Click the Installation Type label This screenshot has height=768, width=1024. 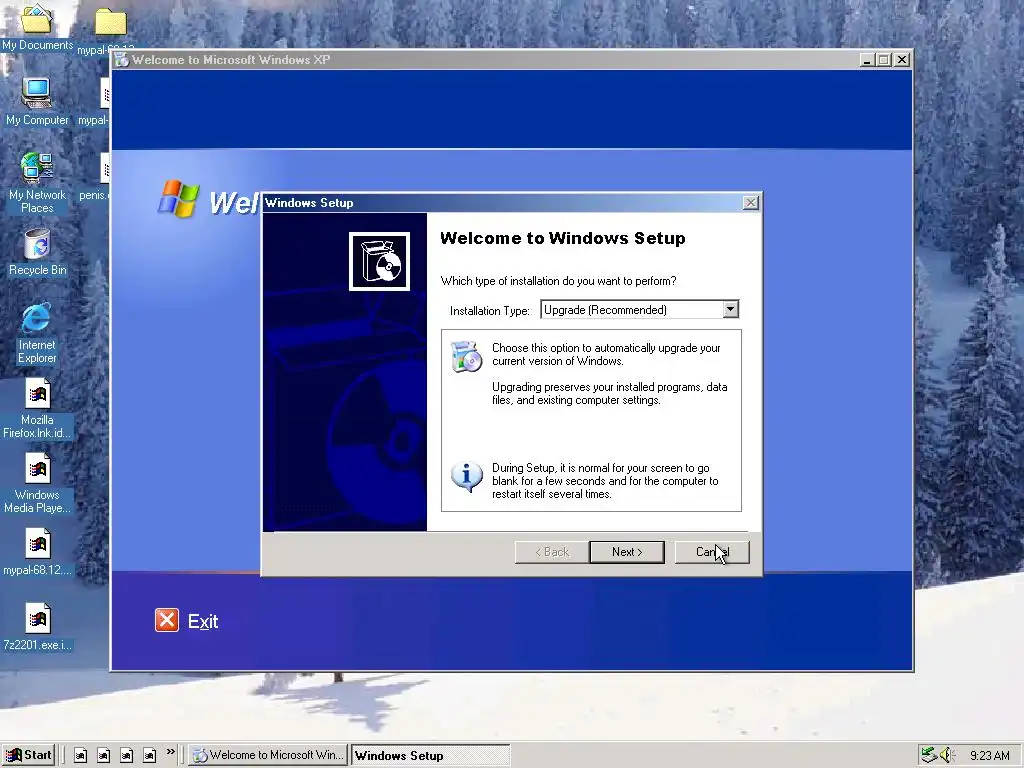pos(490,310)
